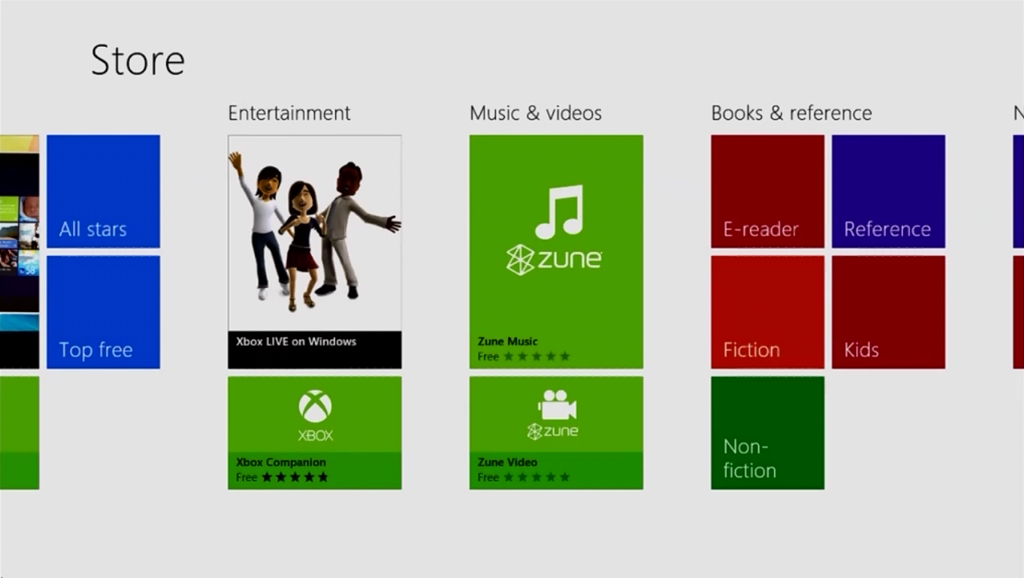Click the Xbox LIVE on Windows caption

click(x=296, y=342)
